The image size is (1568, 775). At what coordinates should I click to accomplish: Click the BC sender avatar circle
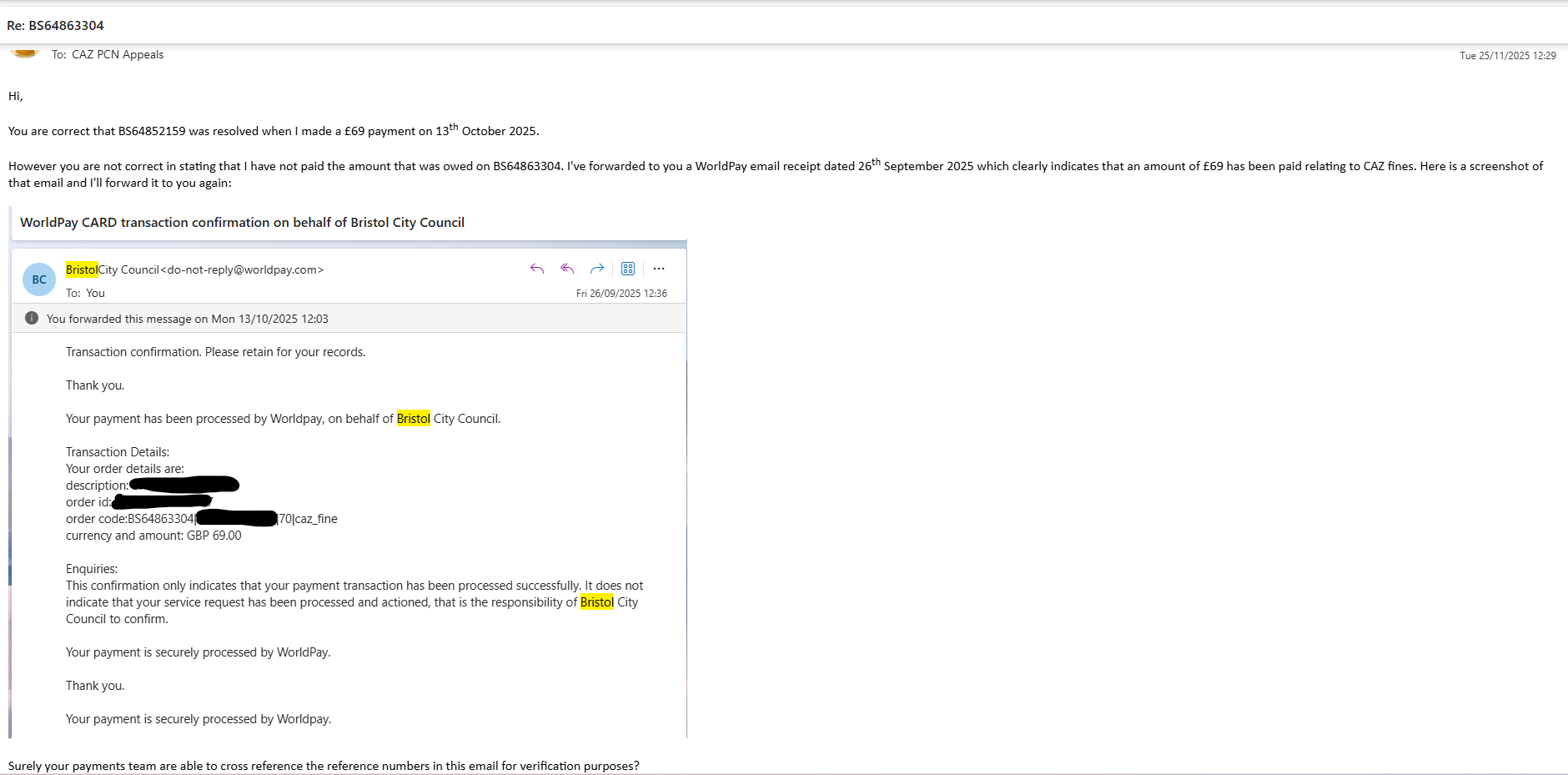[39, 279]
